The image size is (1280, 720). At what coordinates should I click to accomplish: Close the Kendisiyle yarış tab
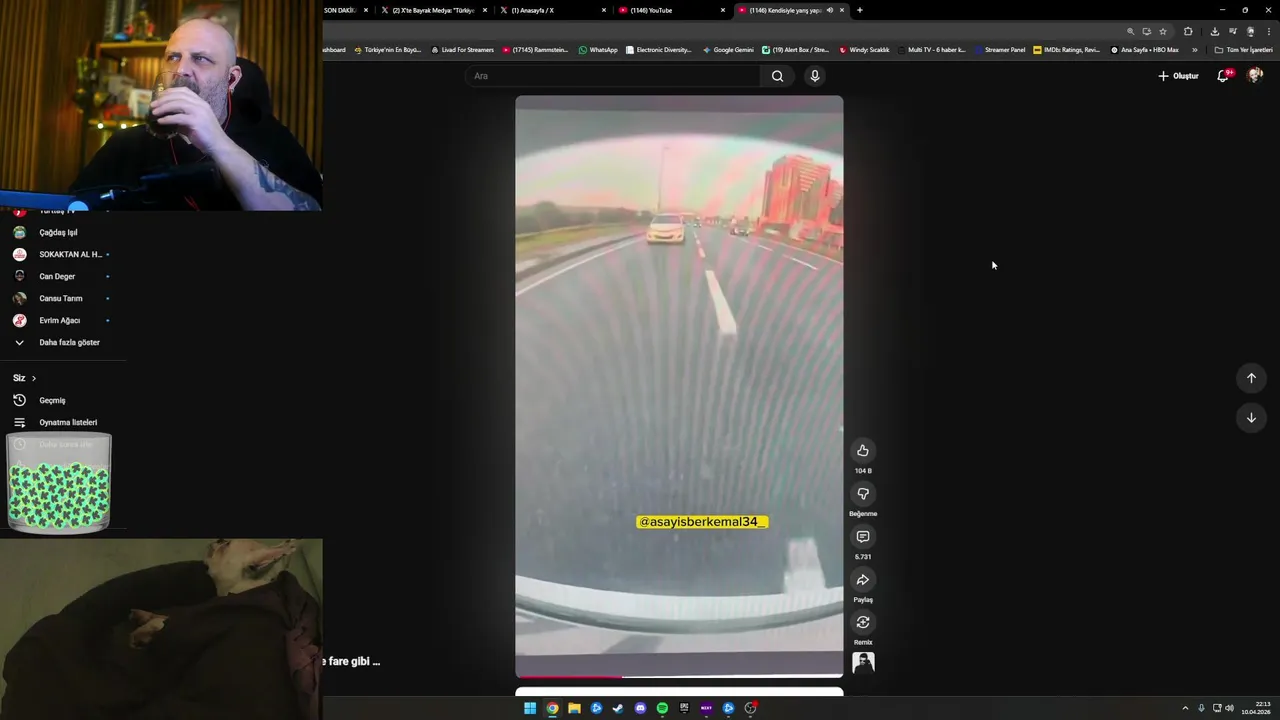[x=842, y=10]
